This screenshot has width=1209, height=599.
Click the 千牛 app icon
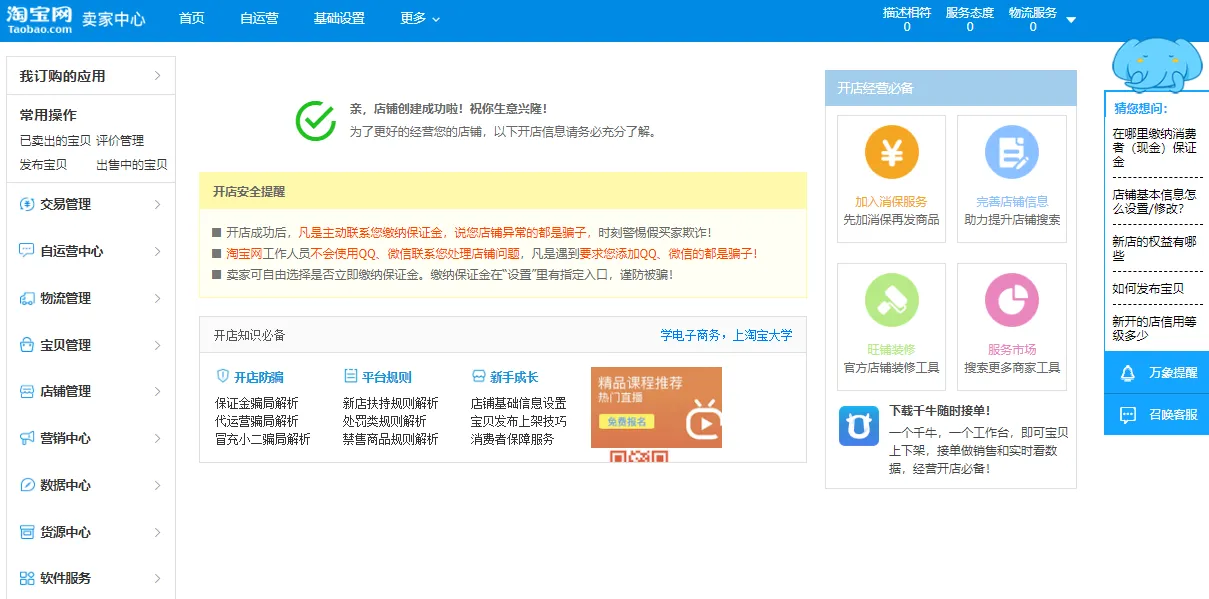[x=858, y=426]
